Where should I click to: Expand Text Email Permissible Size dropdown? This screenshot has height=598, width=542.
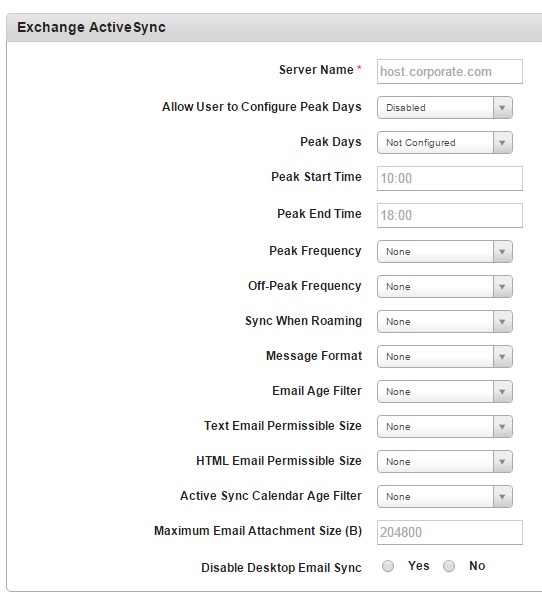[445, 426]
